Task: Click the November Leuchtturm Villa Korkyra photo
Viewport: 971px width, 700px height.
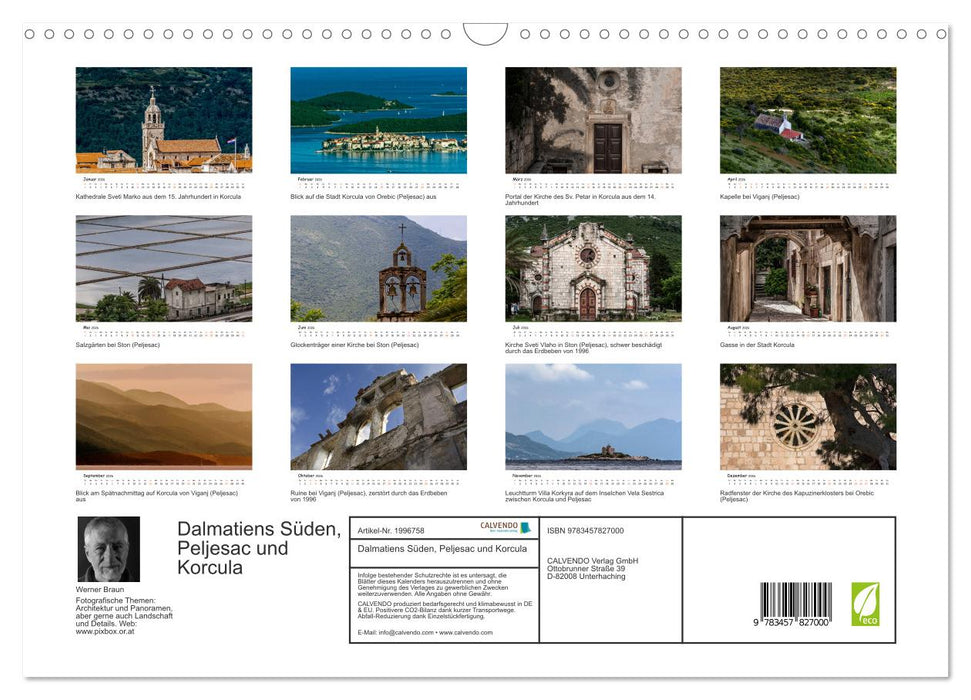Action: point(592,417)
